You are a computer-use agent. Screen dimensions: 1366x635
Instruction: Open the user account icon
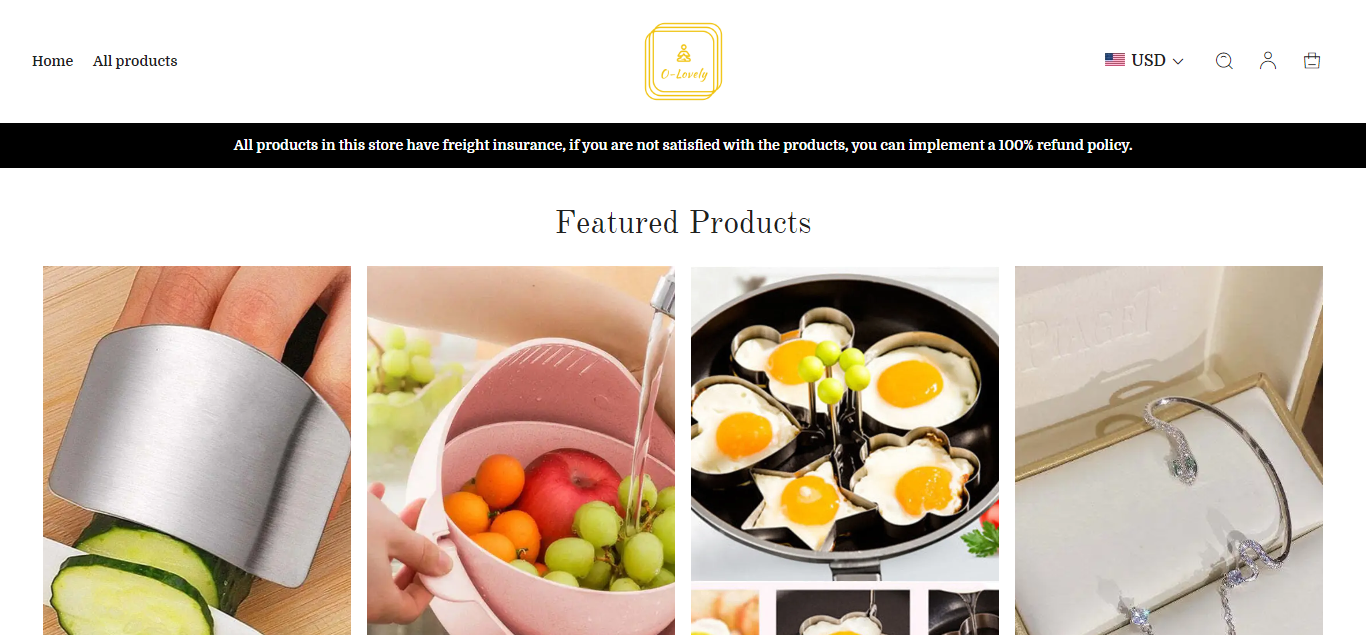tap(1268, 61)
